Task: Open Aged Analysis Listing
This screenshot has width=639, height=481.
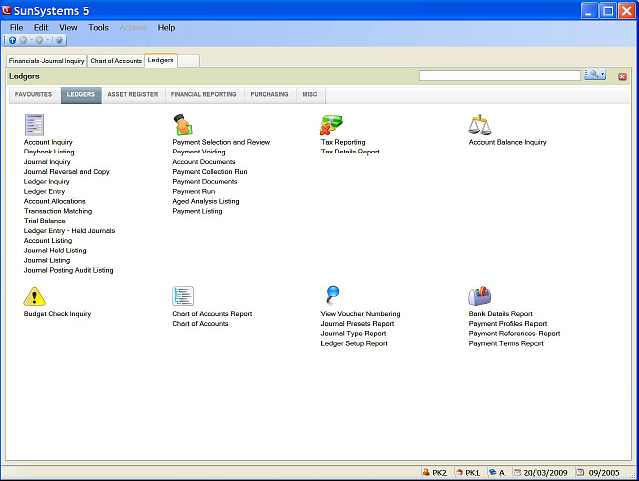Action: (206, 201)
